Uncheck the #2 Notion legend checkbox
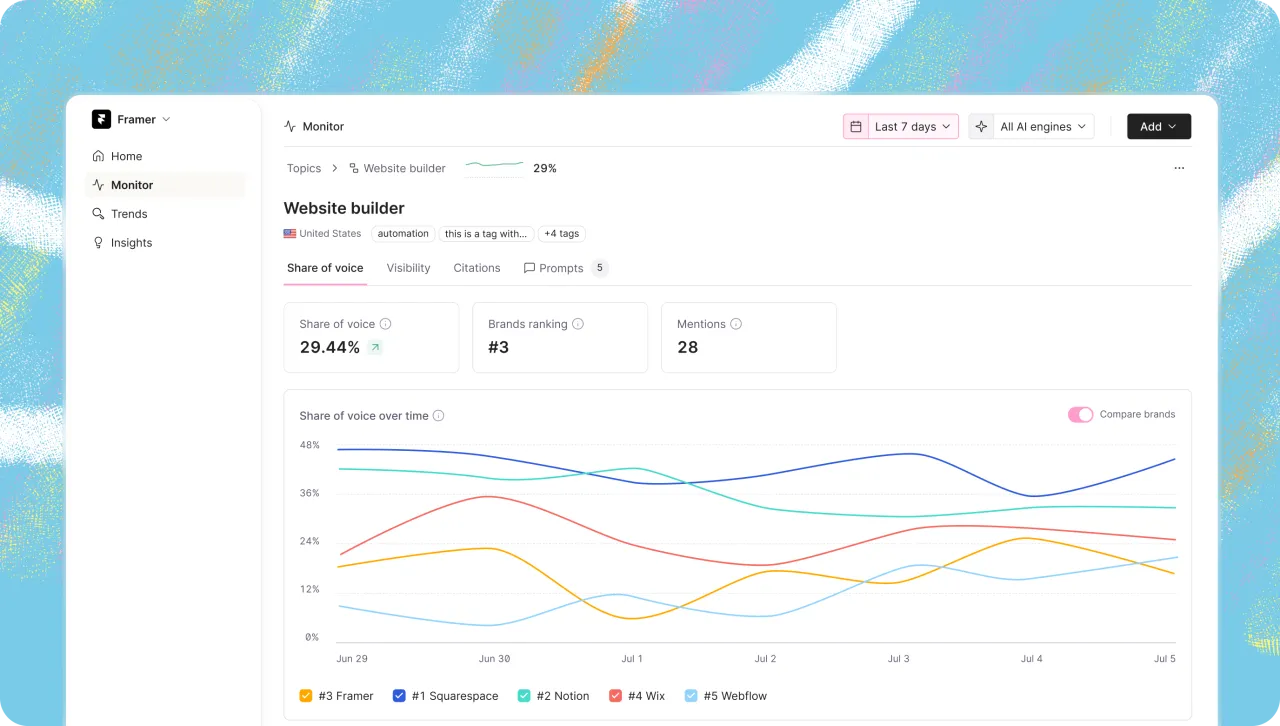The height and width of the screenshot is (726, 1280). coord(524,696)
